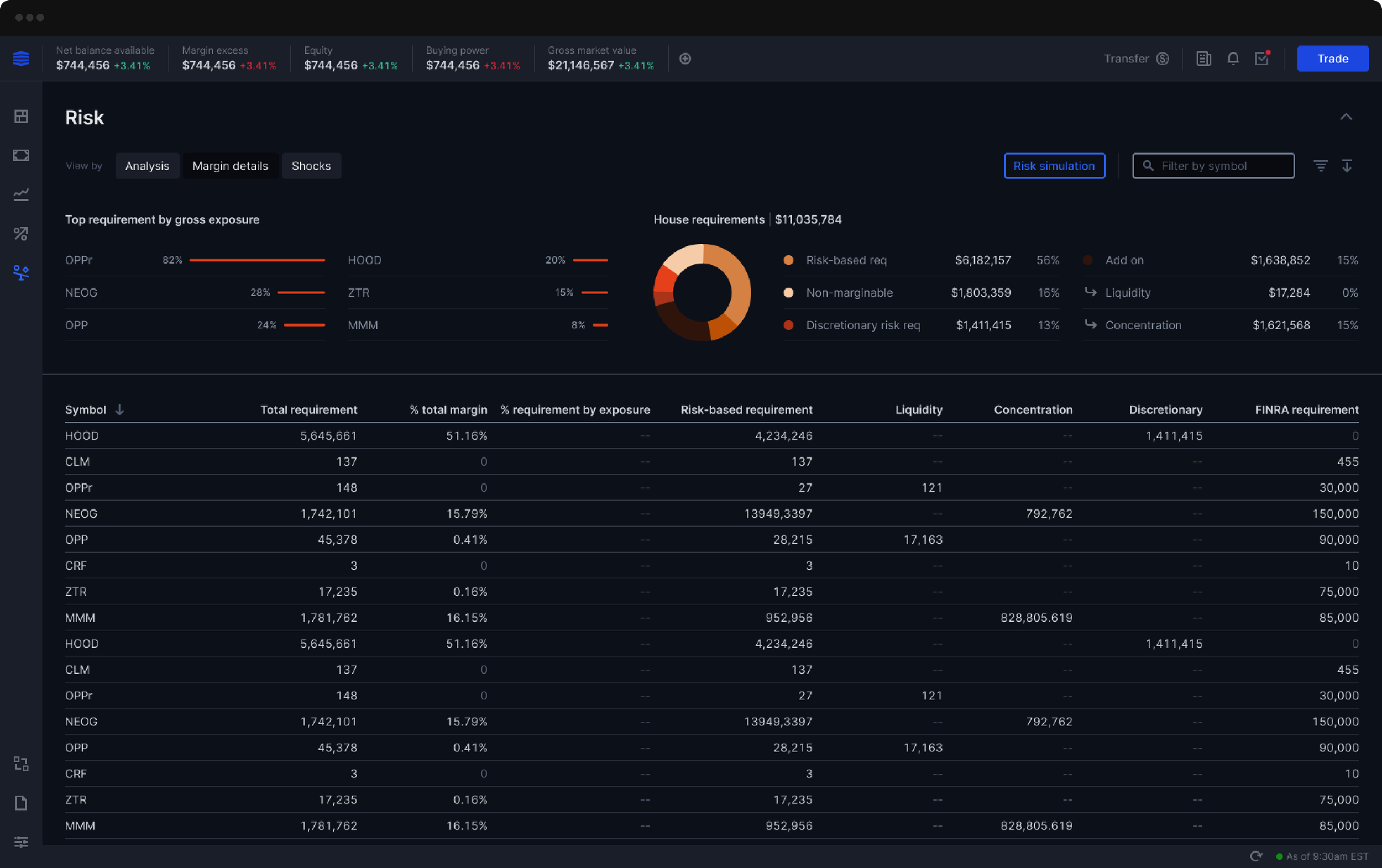Switch View by to Shocks
This screenshot has height=868, width=1382.
point(311,166)
